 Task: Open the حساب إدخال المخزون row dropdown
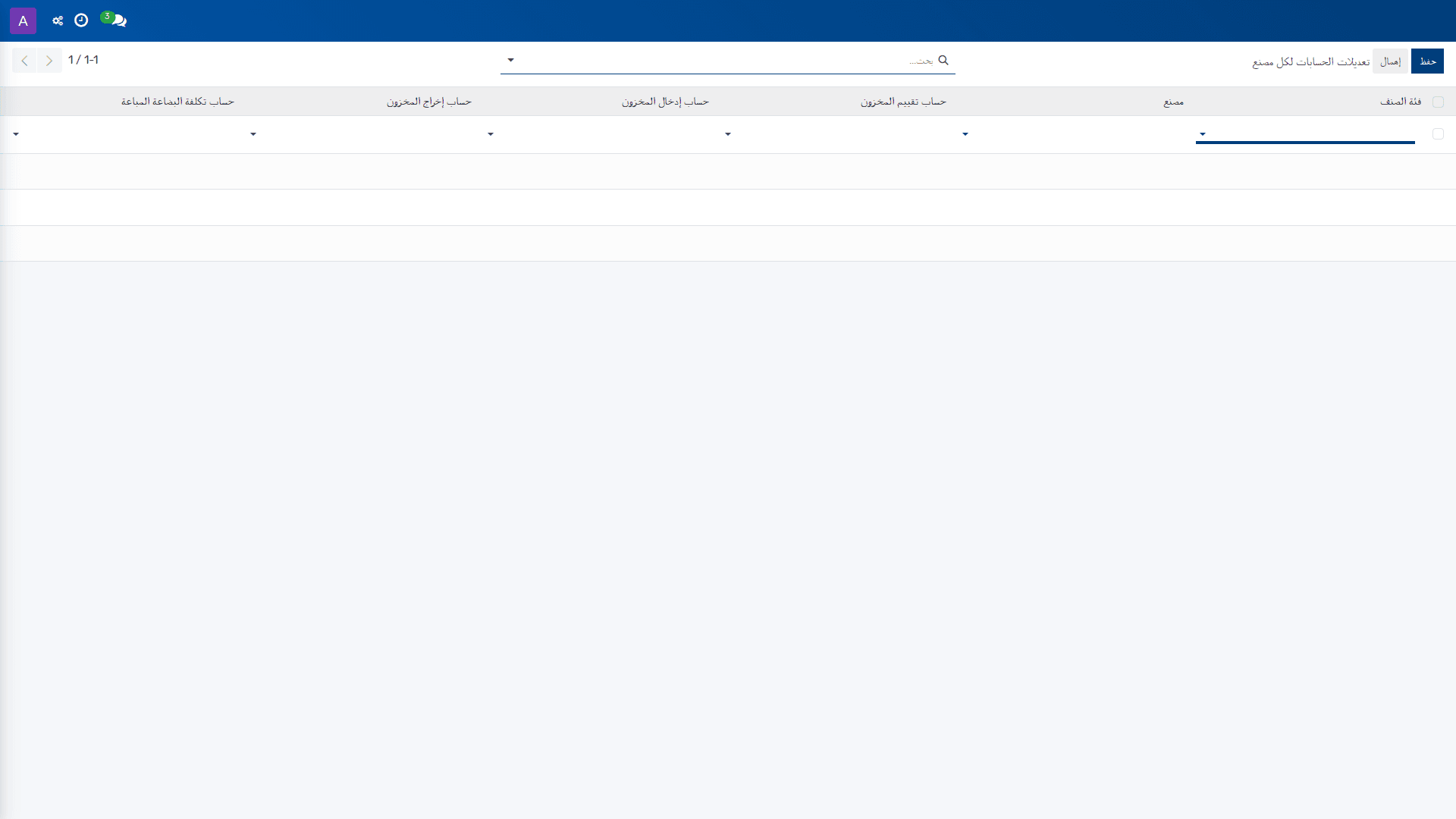click(x=491, y=134)
